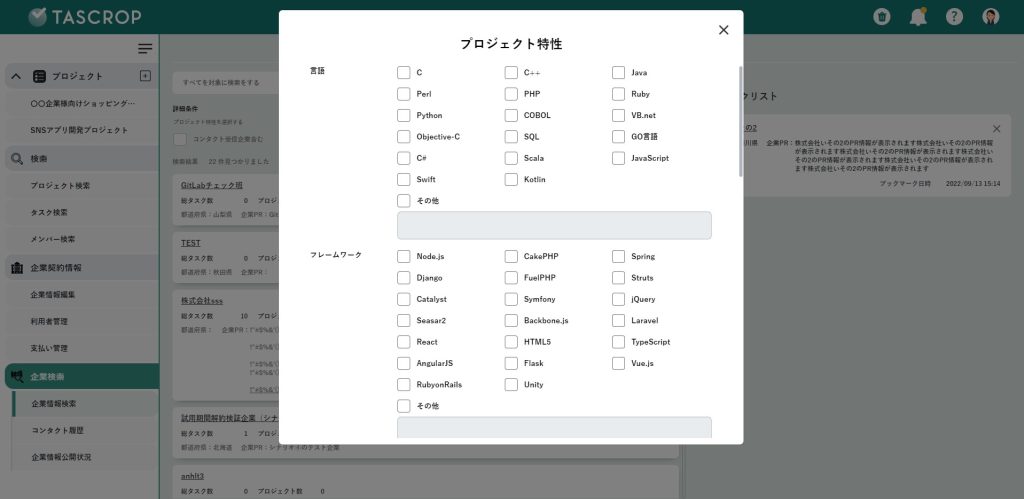Select 企業情報検索 in sidebar
This screenshot has height=499, width=1024.
point(54,404)
